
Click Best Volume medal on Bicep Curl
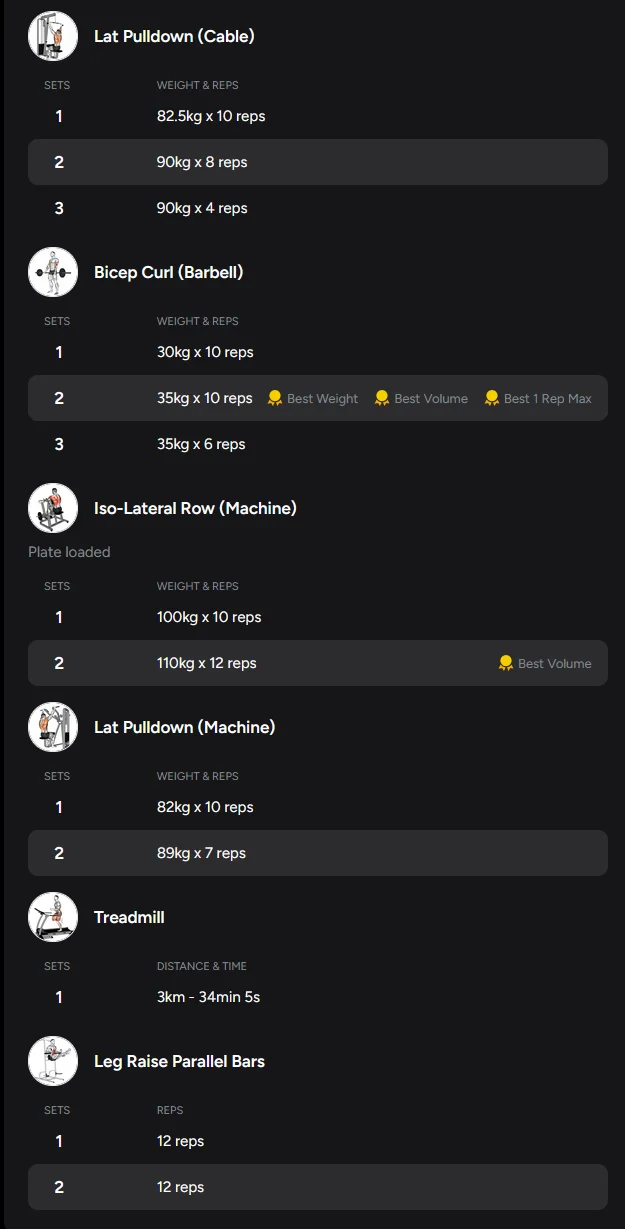[x=382, y=398]
